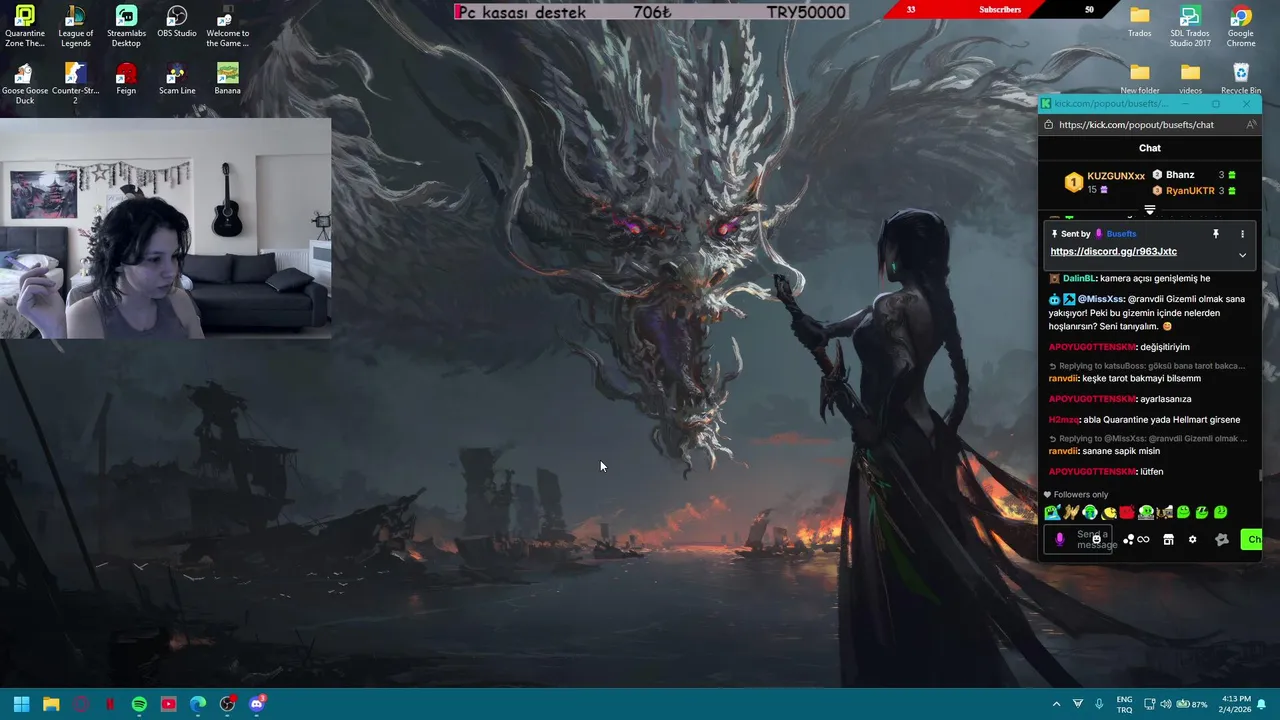The image size is (1280, 720).
Task: Switch ENG TRQ input language
Action: tap(1124, 704)
